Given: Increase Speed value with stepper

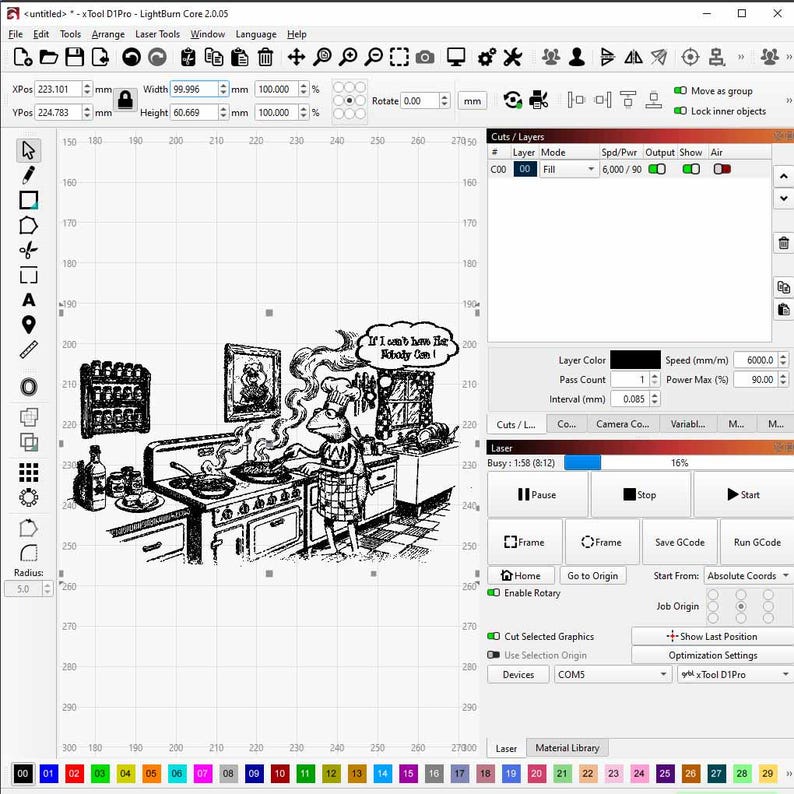Looking at the screenshot, I should (783, 356).
